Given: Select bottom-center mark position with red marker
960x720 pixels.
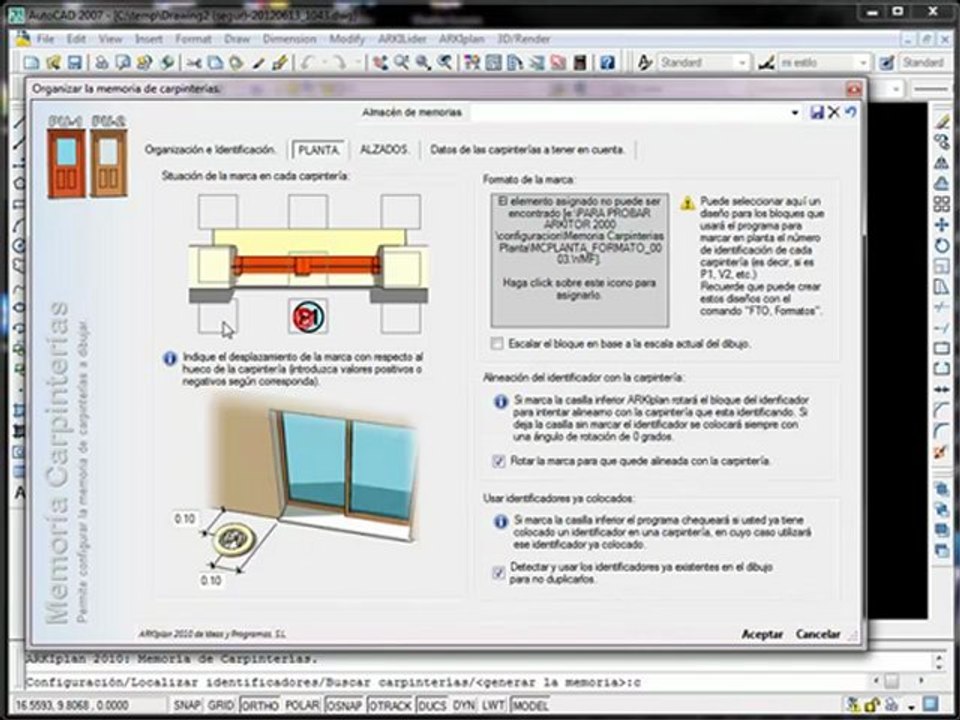Looking at the screenshot, I should tap(308, 317).
